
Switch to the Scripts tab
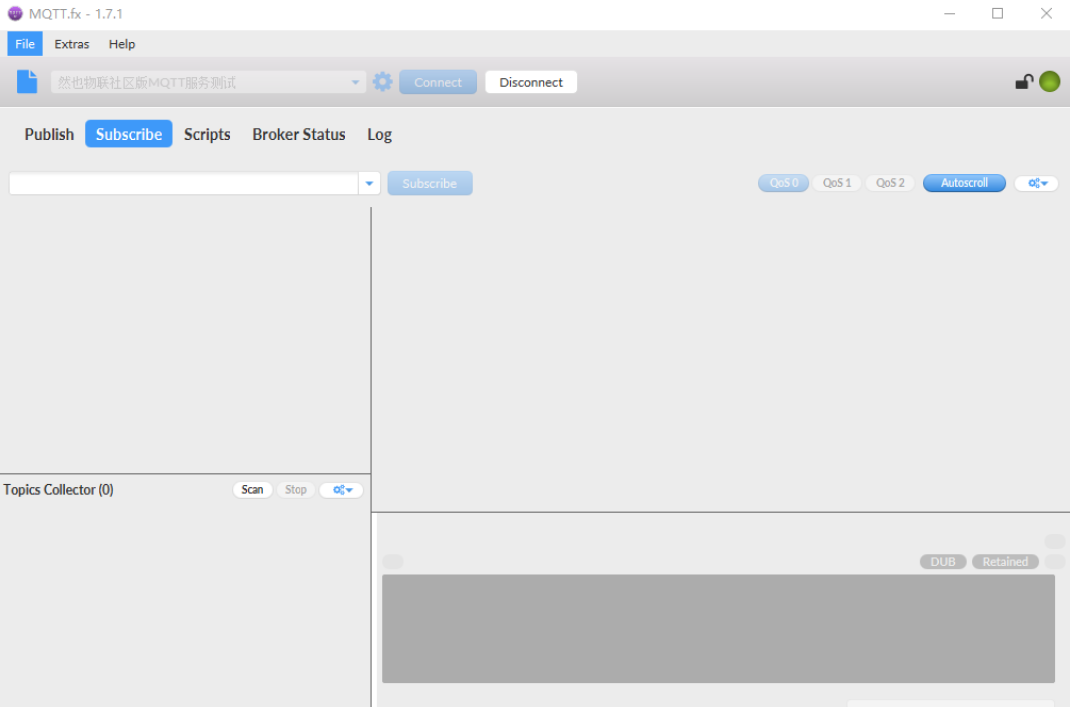(x=207, y=134)
